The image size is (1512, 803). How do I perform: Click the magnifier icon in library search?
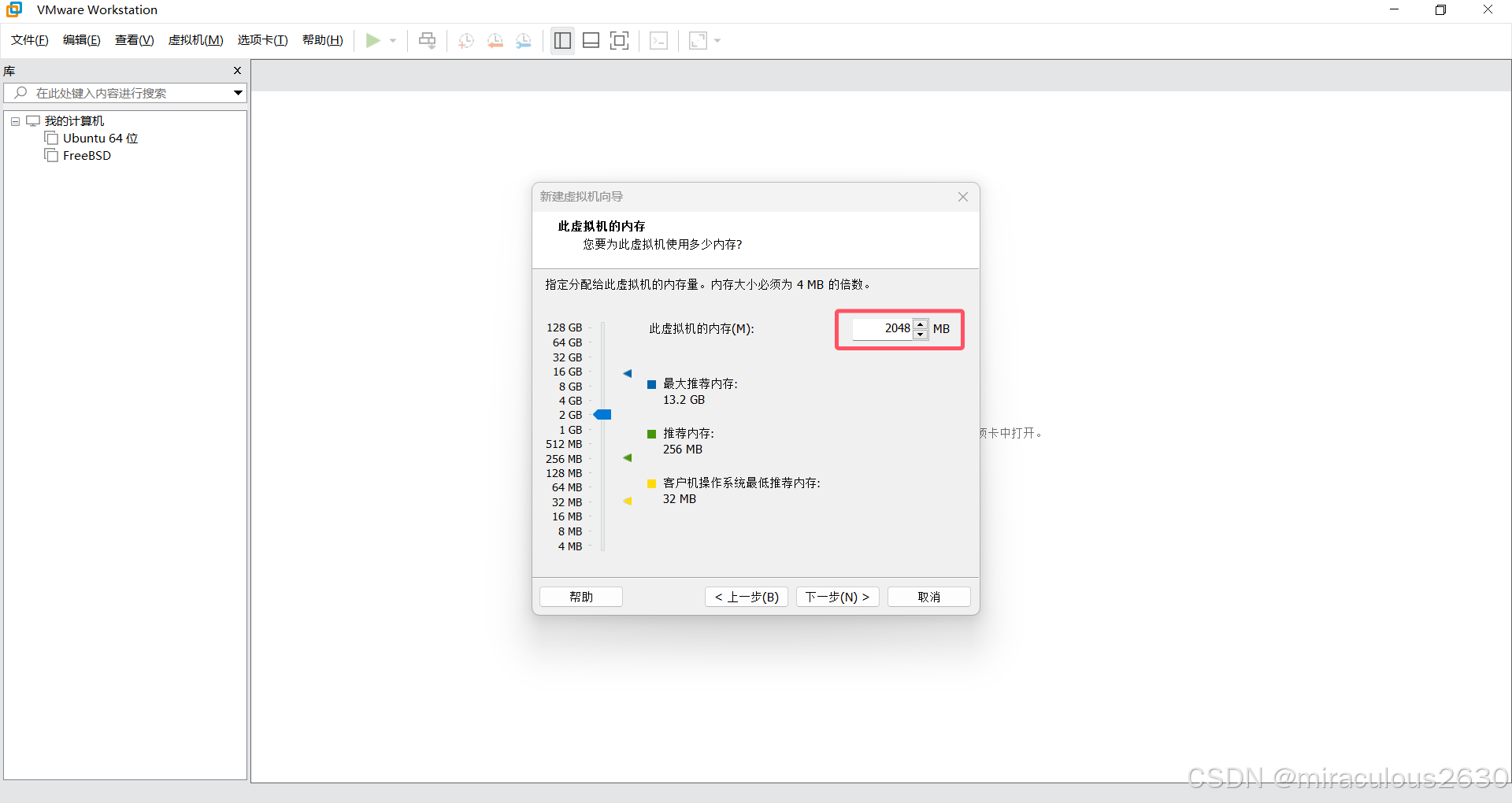[21, 93]
